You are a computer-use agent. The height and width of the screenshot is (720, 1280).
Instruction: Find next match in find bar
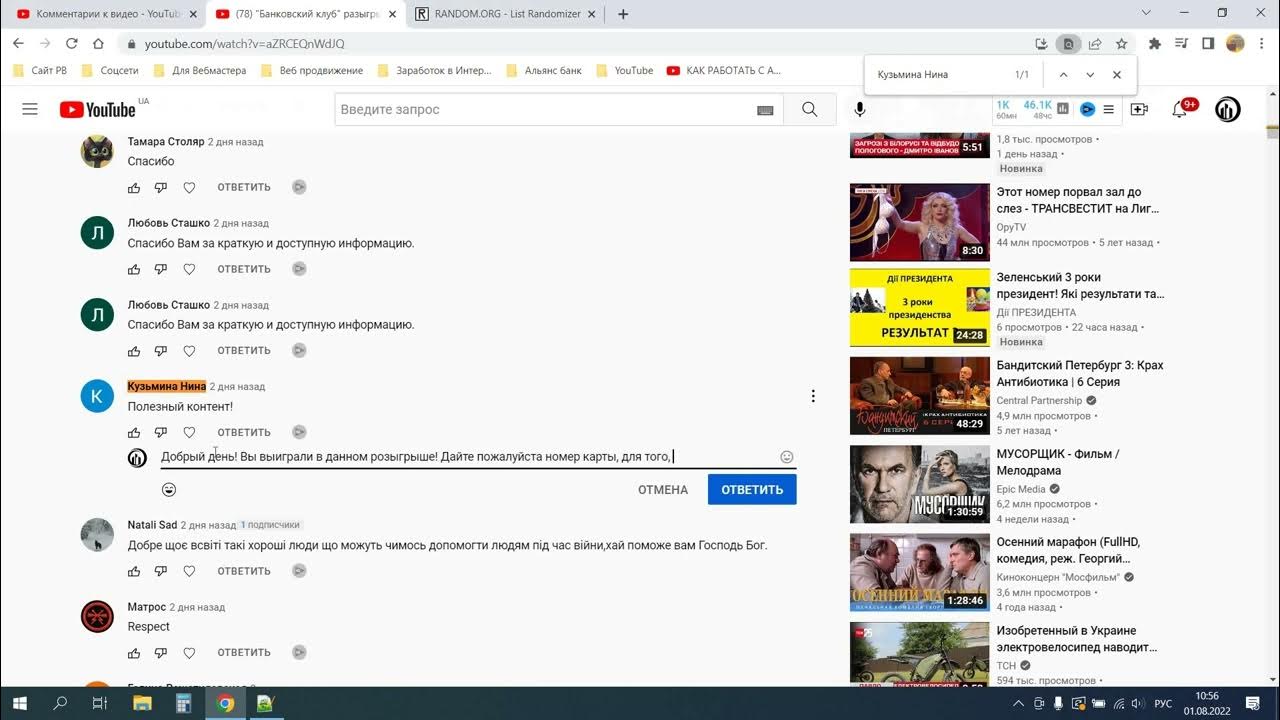coord(1090,75)
